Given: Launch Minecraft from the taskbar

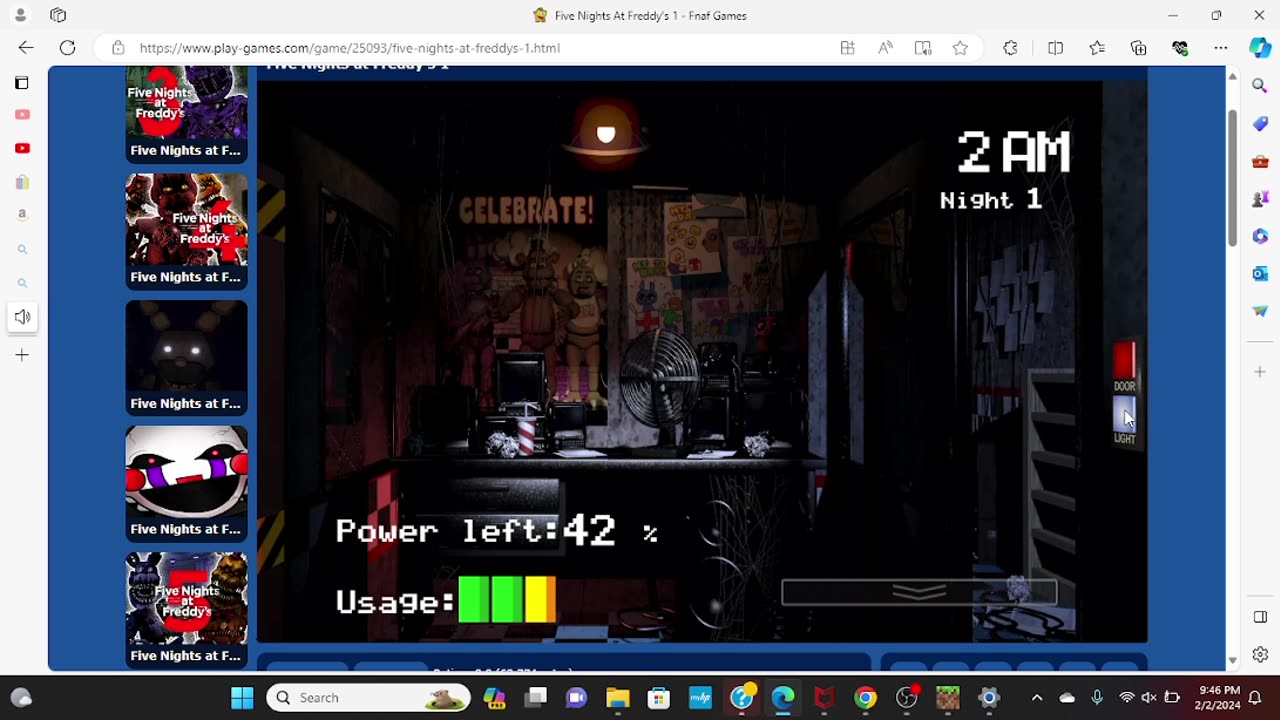Looking at the screenshot, I should coord(948,698).
